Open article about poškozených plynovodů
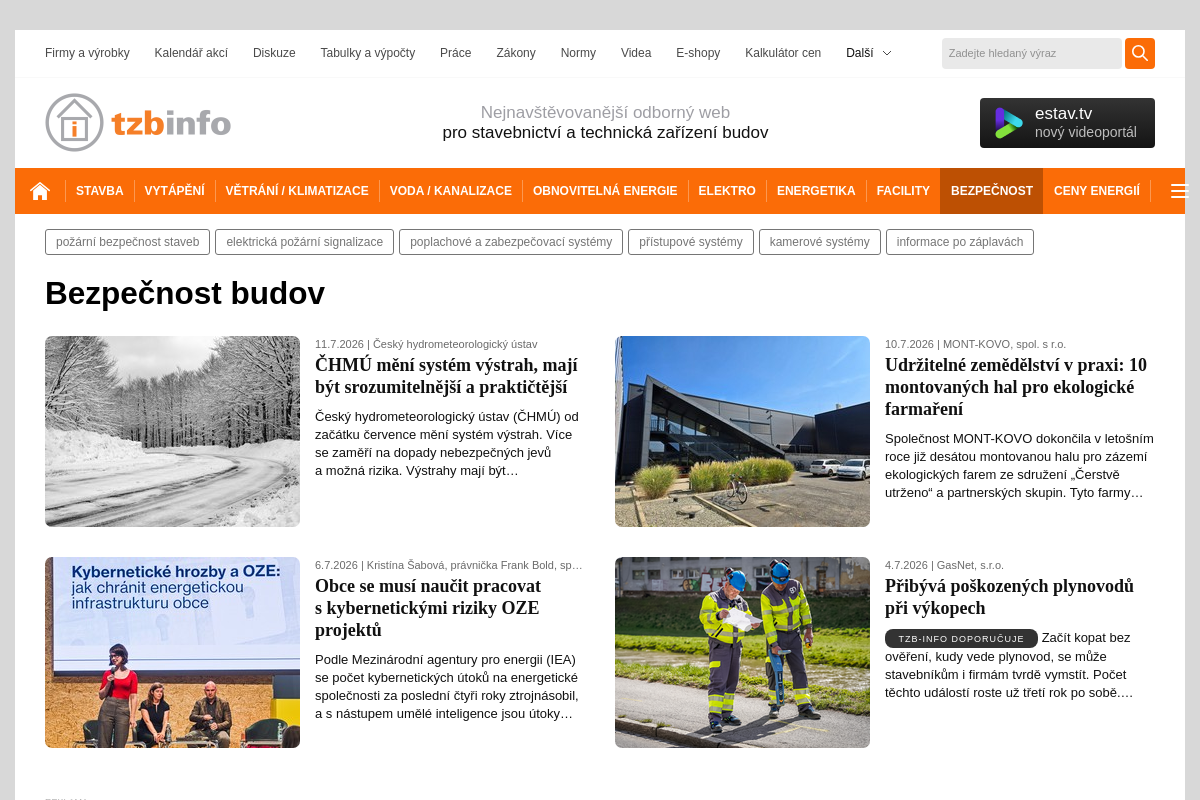Screen dimensions: 1200x800 pos(1009,597)
